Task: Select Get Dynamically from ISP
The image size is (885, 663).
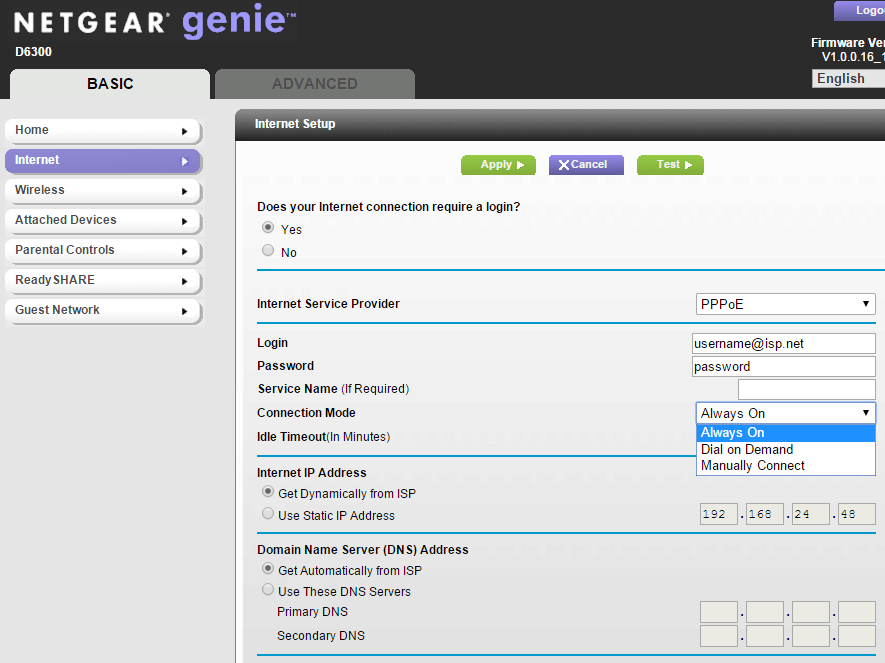Action: (268, 491)
